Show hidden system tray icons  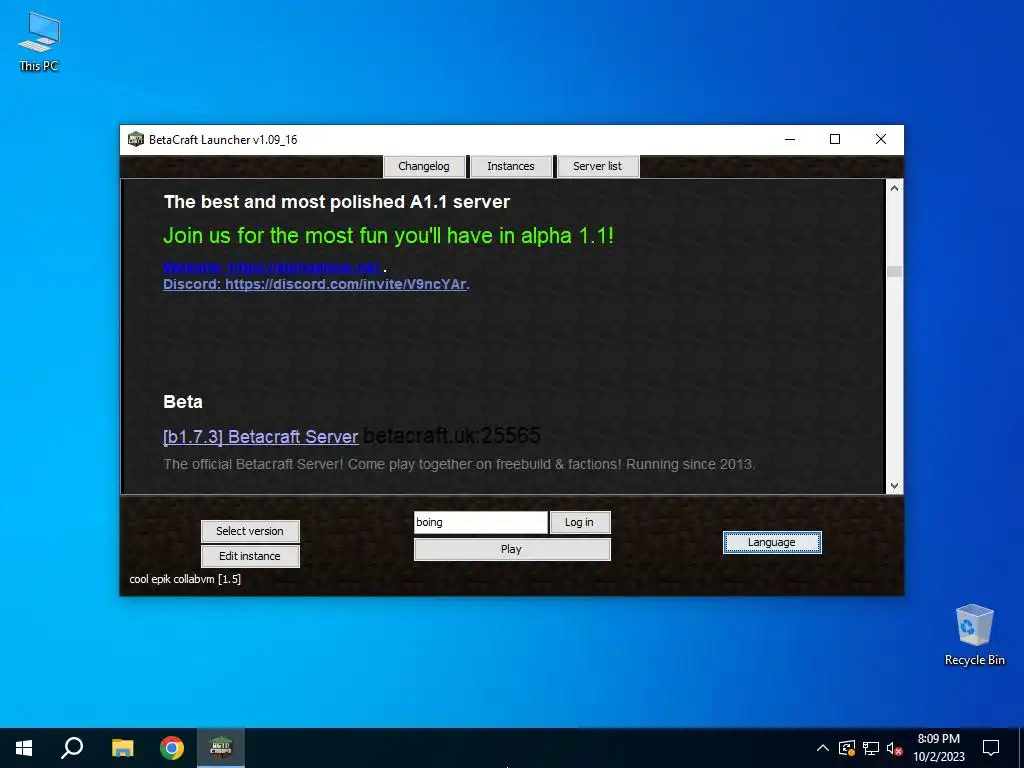pos(823,748)
